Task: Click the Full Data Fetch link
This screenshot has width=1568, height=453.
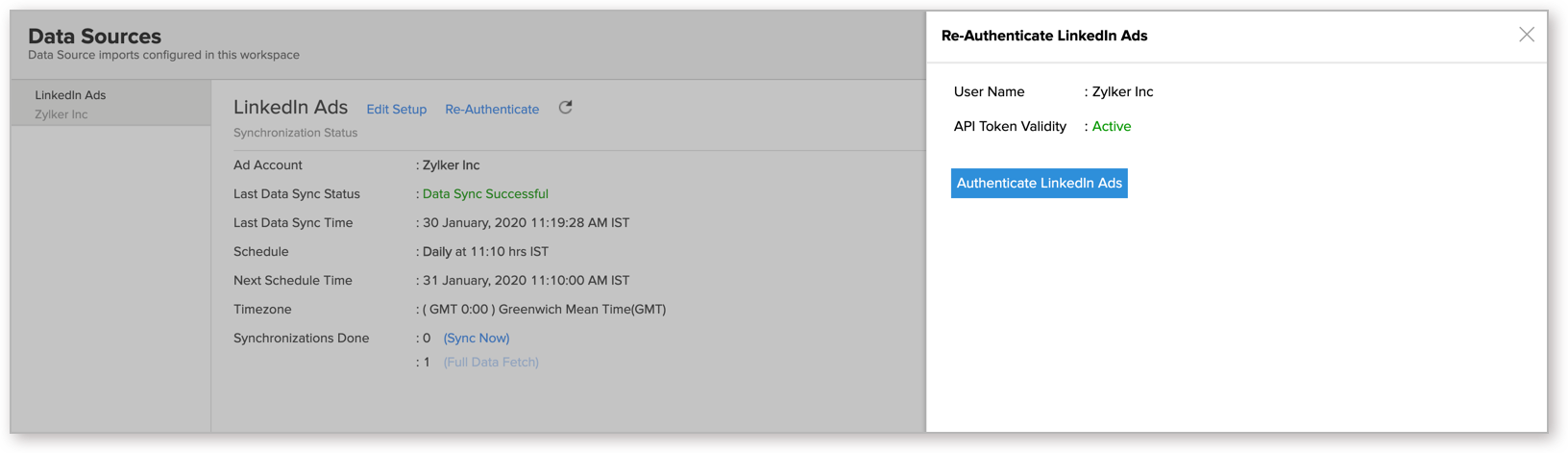Action: tap(491, 363)
